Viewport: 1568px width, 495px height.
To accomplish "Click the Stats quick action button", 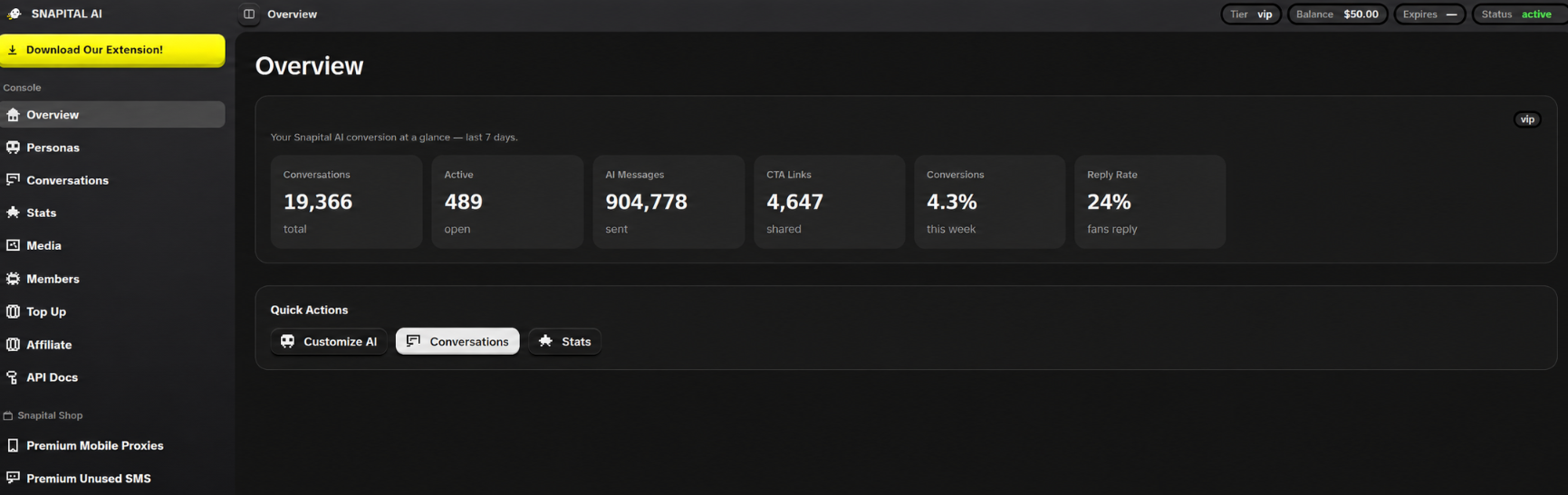I will point(564,341).
